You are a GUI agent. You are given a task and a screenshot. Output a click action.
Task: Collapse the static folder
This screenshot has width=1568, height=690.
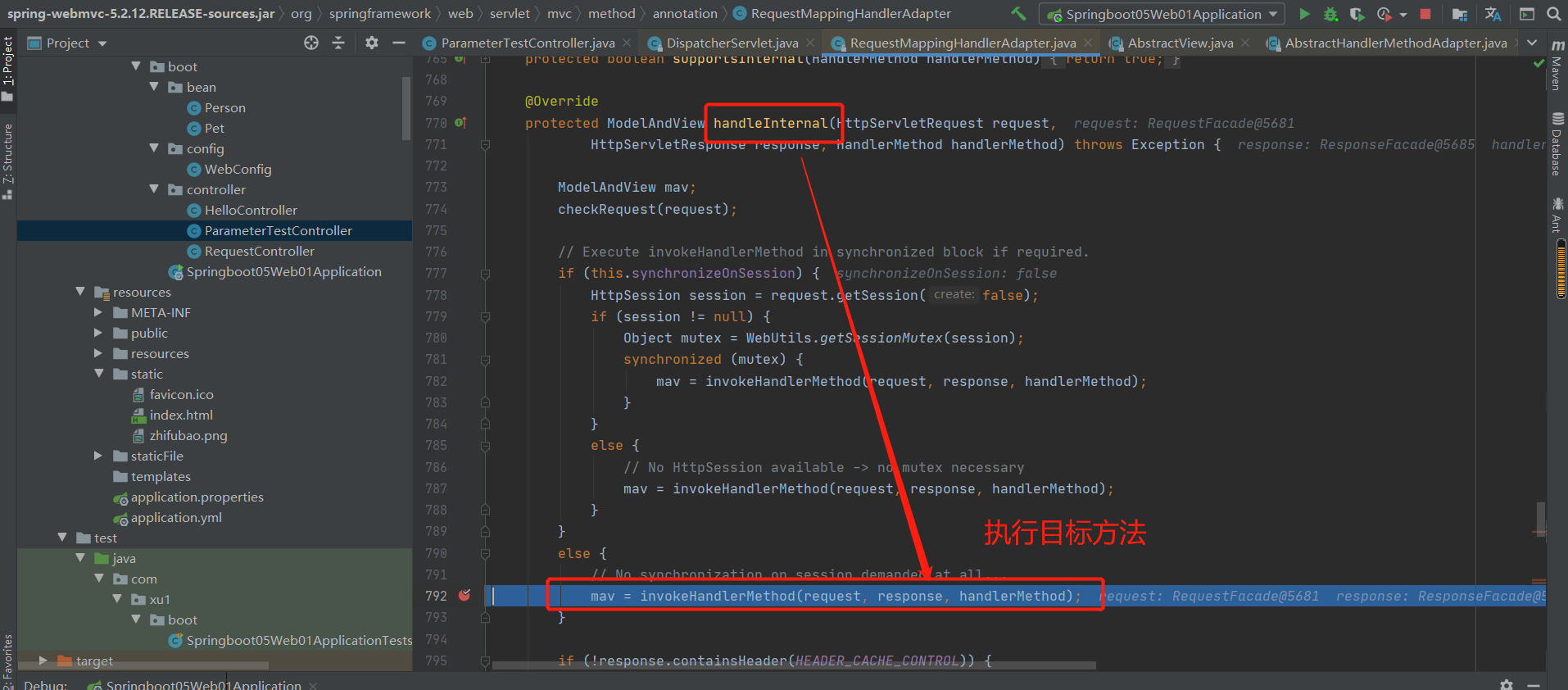click(98, 374)
